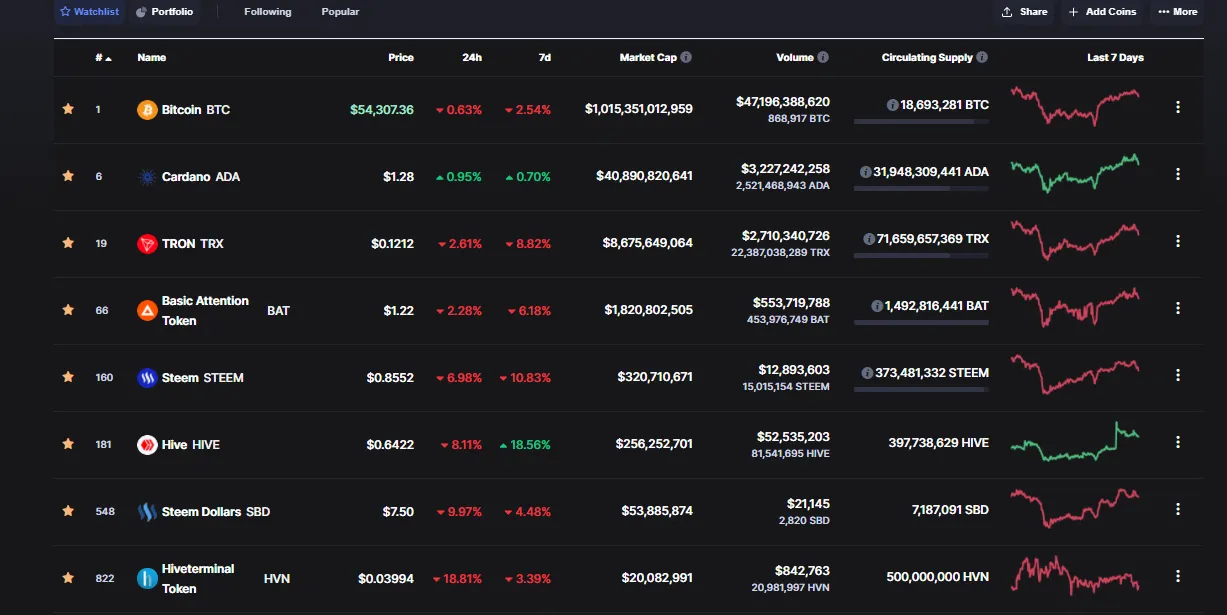Sort table by Price column
1227x615 pixels.
401,58
